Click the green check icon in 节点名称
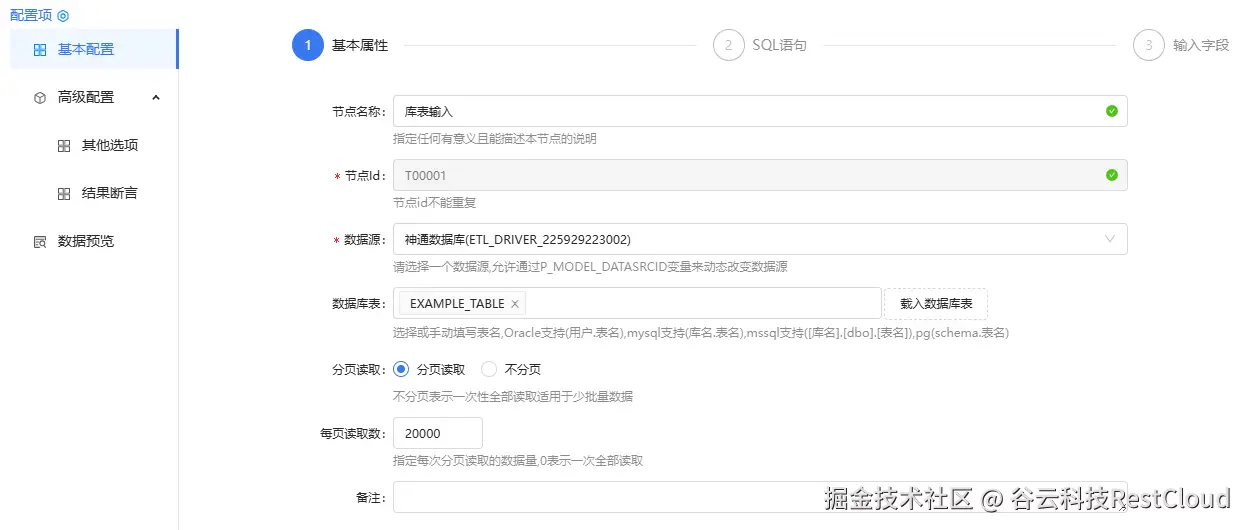1249x530 pixels. click(1112, 111)
